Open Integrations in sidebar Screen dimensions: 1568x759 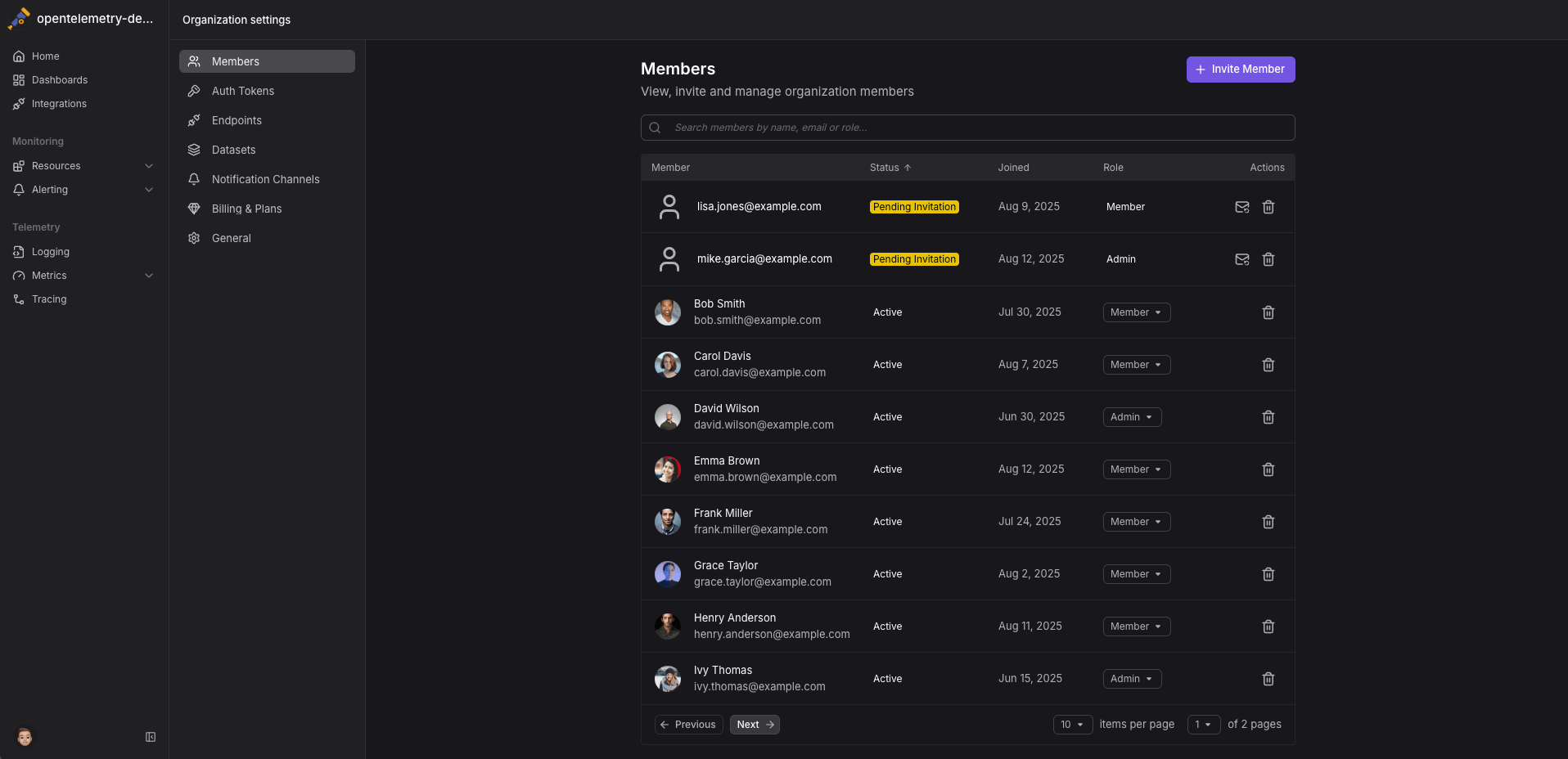point(83,104)
